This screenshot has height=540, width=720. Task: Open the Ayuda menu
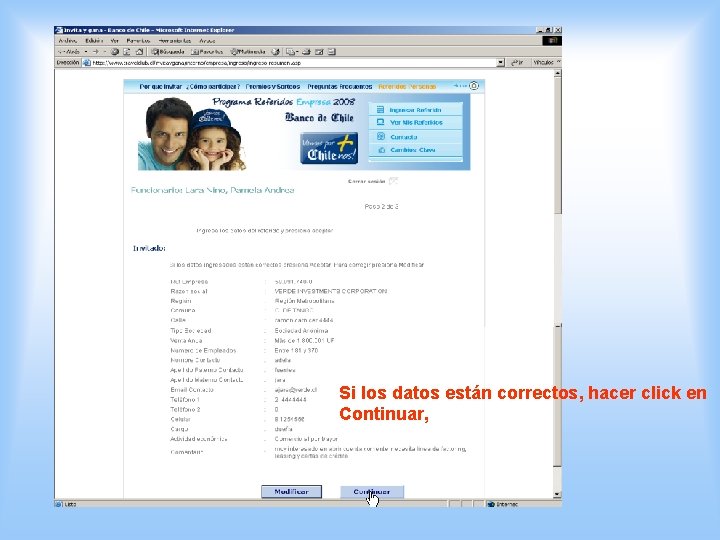coord(207,41)
